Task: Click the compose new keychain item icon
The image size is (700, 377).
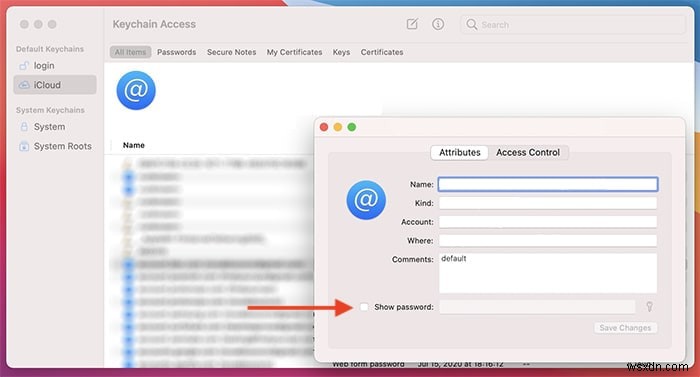Action: tap(412, 24)
